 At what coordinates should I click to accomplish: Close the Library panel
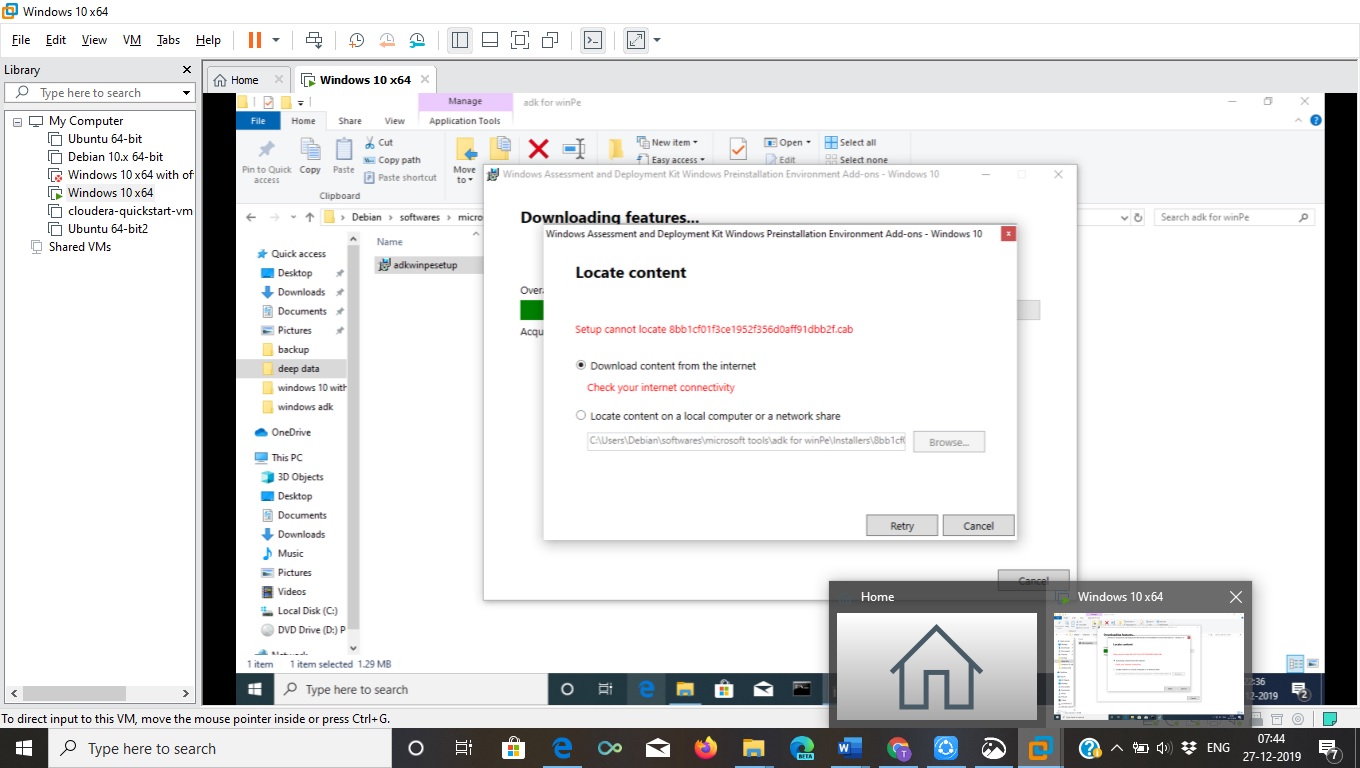(186, 70)
